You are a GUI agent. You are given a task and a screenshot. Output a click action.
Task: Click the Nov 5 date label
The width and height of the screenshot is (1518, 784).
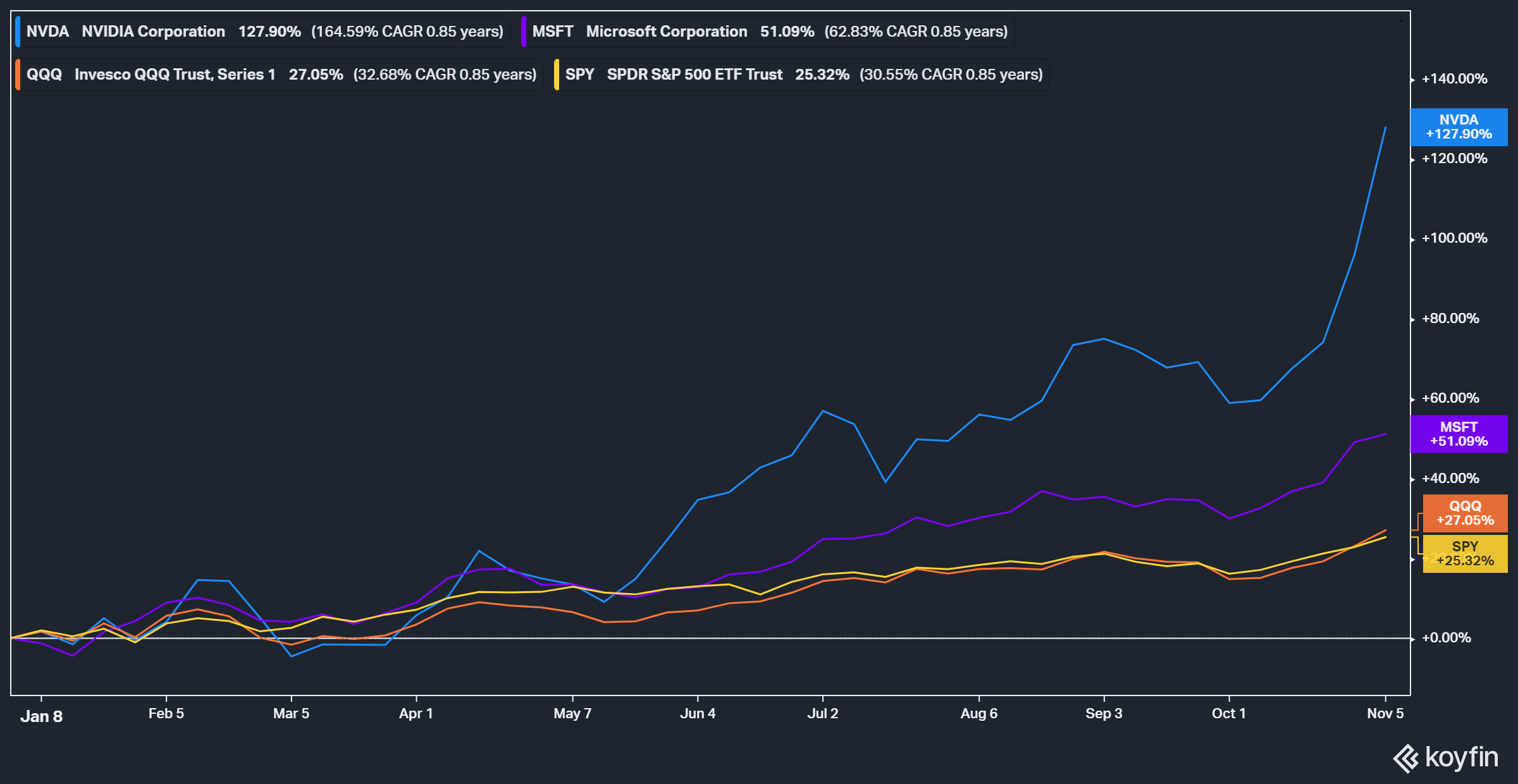[x=1385, y=714]
